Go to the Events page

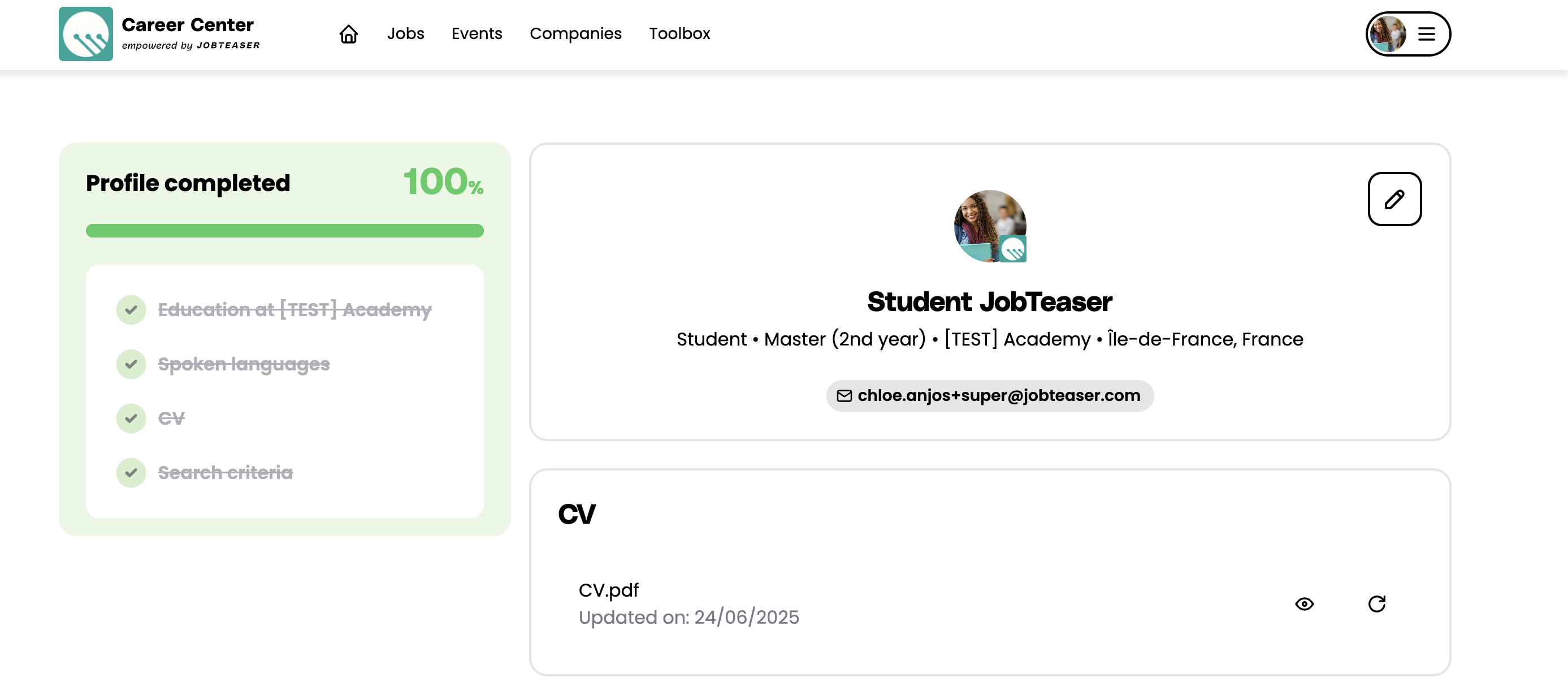(477, 34)
